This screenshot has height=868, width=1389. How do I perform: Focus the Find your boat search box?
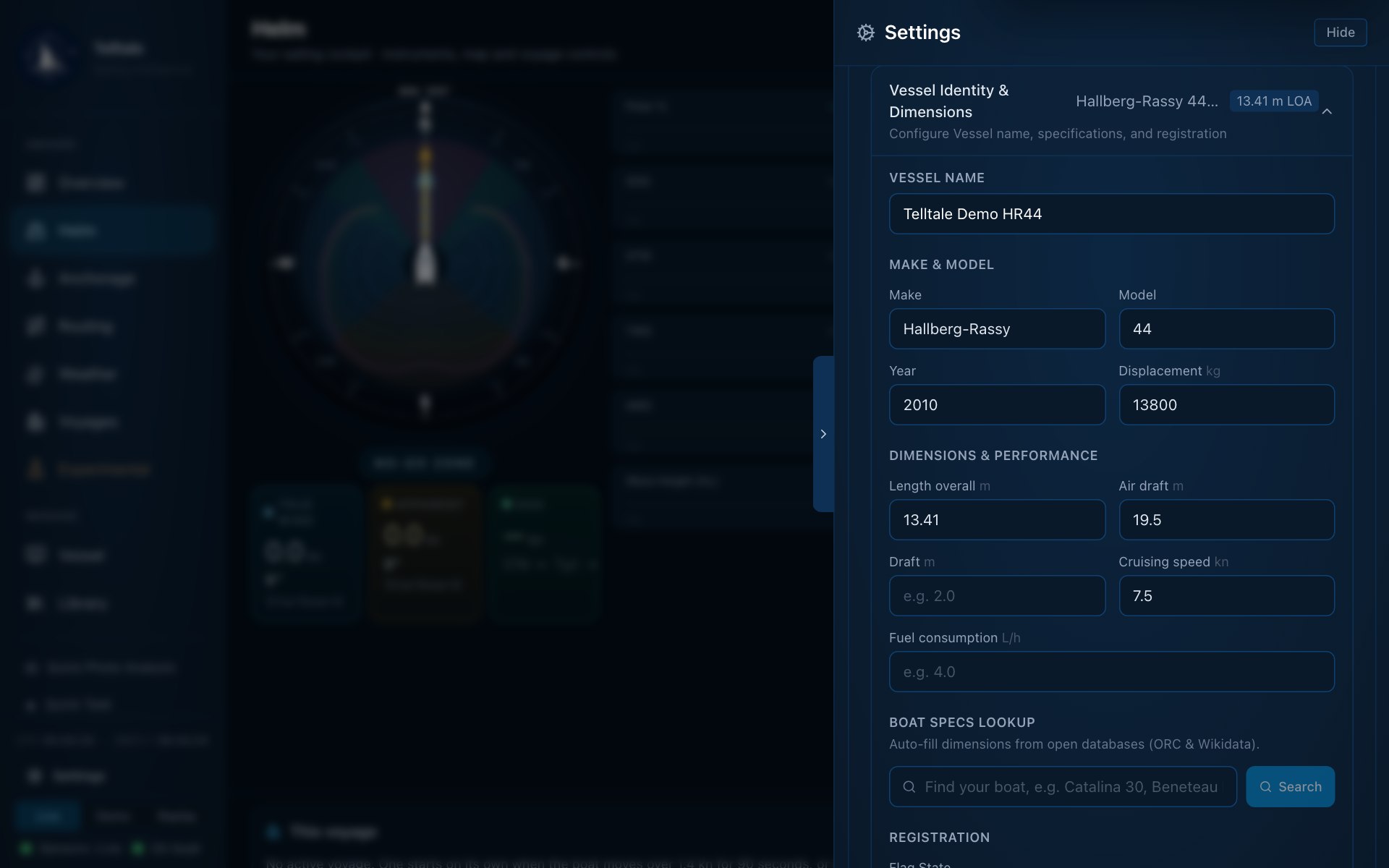pos(1063,786)
